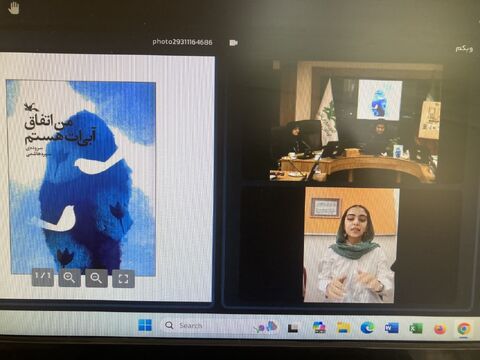The height and width of the screenshot is (360, 480).
Task: Open Task View from the taskbar
Action: pyautogui.click(x=293, y=328)
